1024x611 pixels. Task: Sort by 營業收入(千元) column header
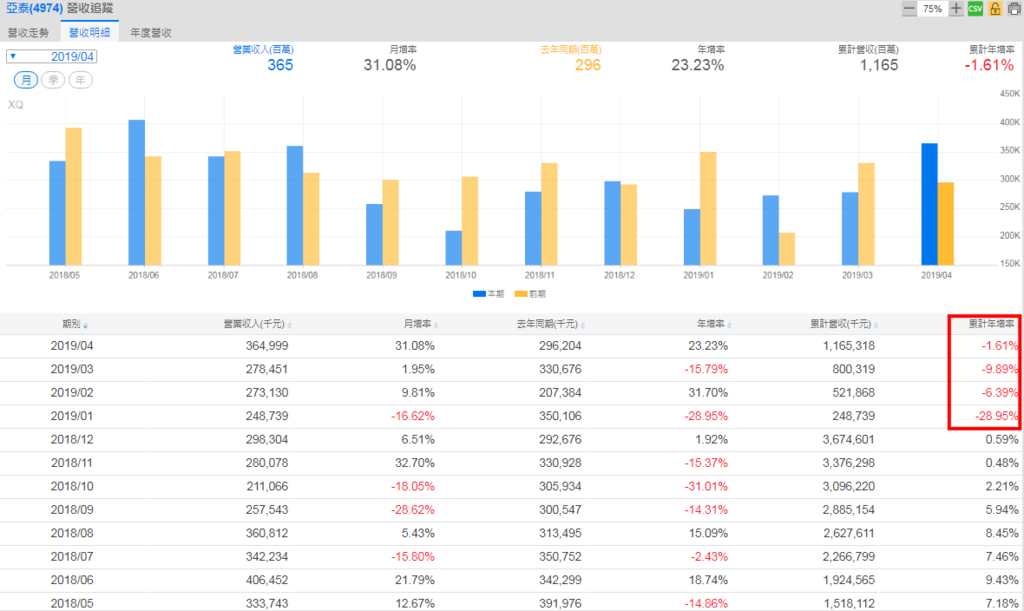pos(257,324)
